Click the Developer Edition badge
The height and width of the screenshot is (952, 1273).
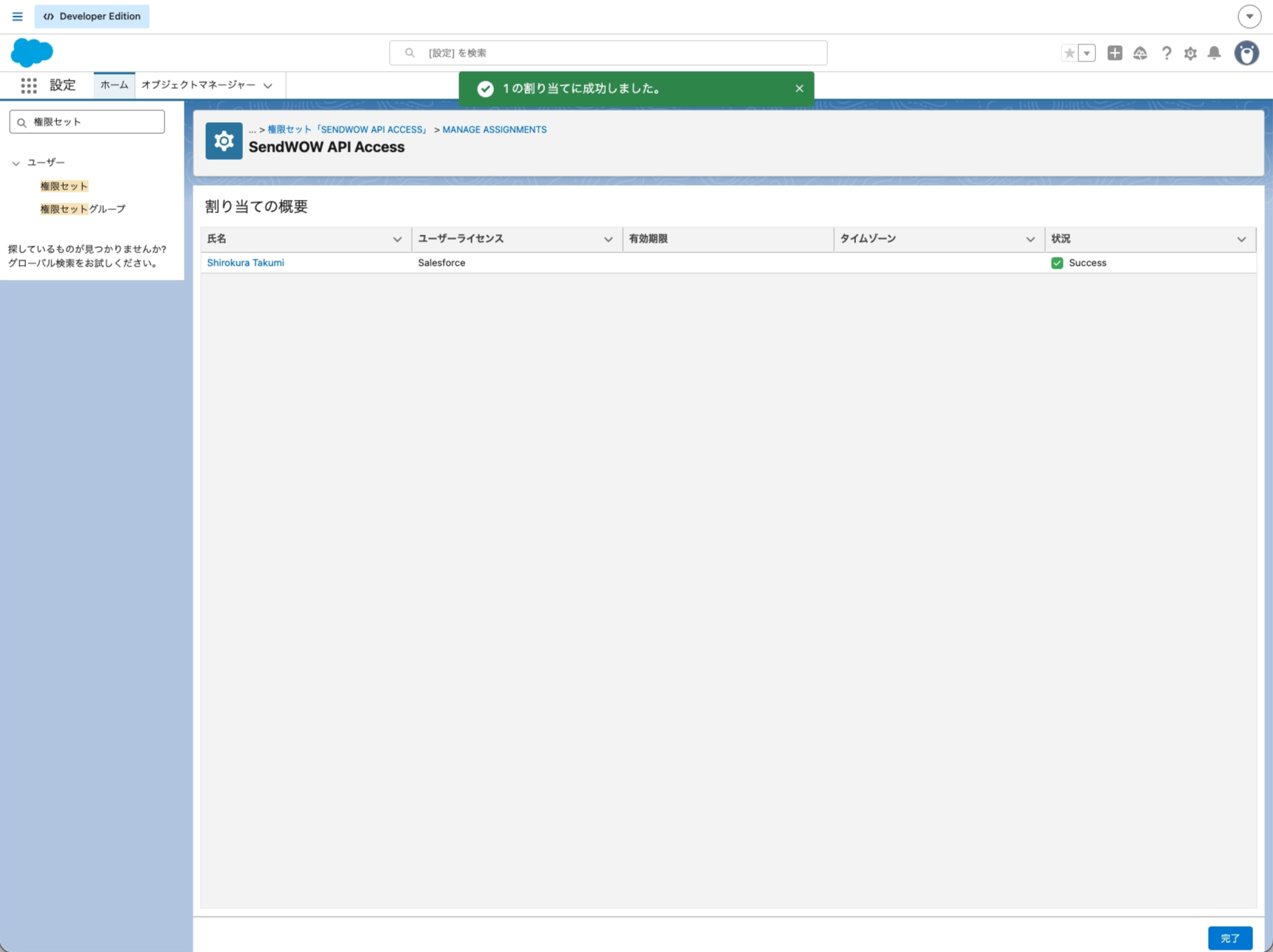[x=92, y=16]
